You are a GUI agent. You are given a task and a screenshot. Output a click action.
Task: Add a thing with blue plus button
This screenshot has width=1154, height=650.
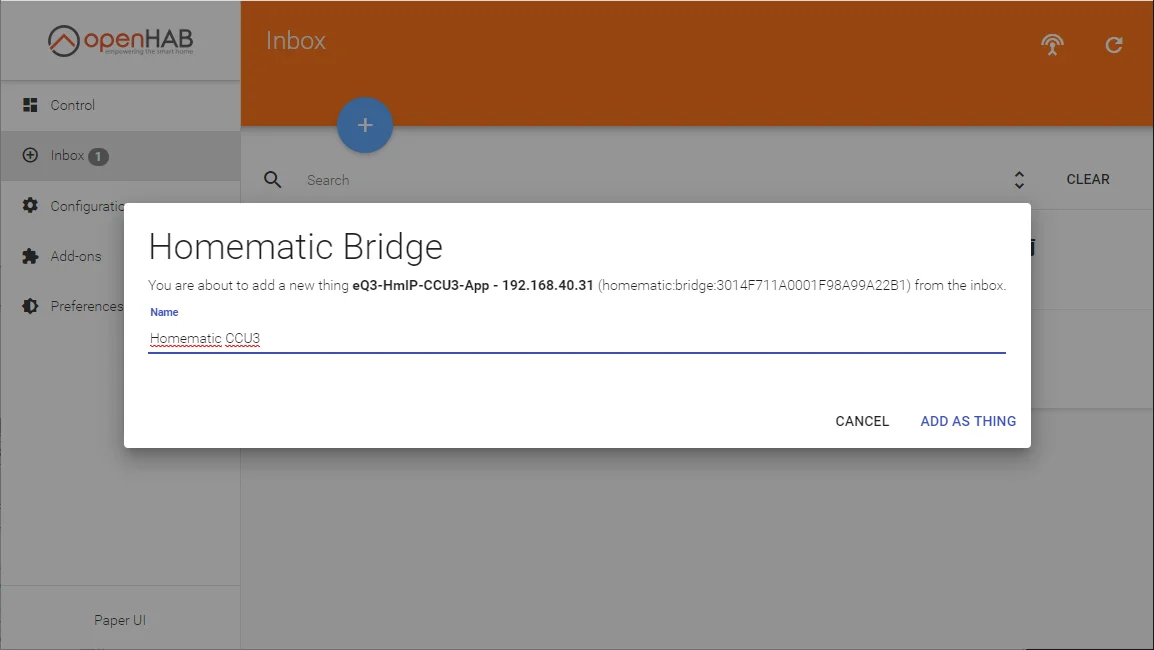[x=365, y=125]
